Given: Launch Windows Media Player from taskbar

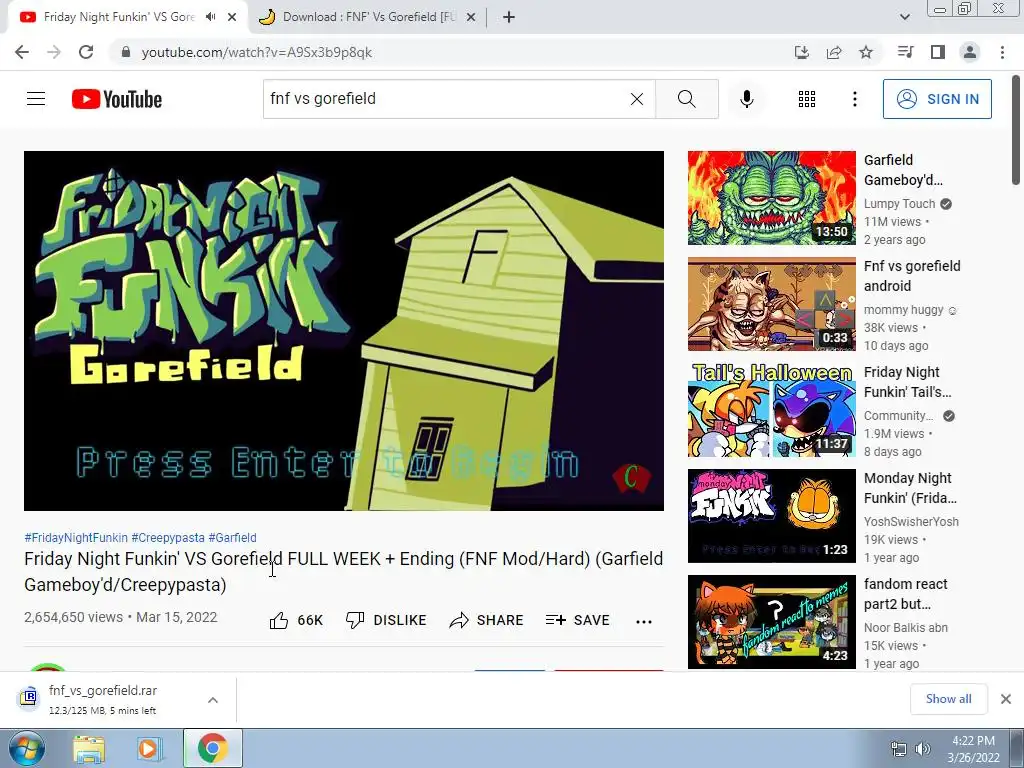Looking at the screenshot, I should point(148,748).
